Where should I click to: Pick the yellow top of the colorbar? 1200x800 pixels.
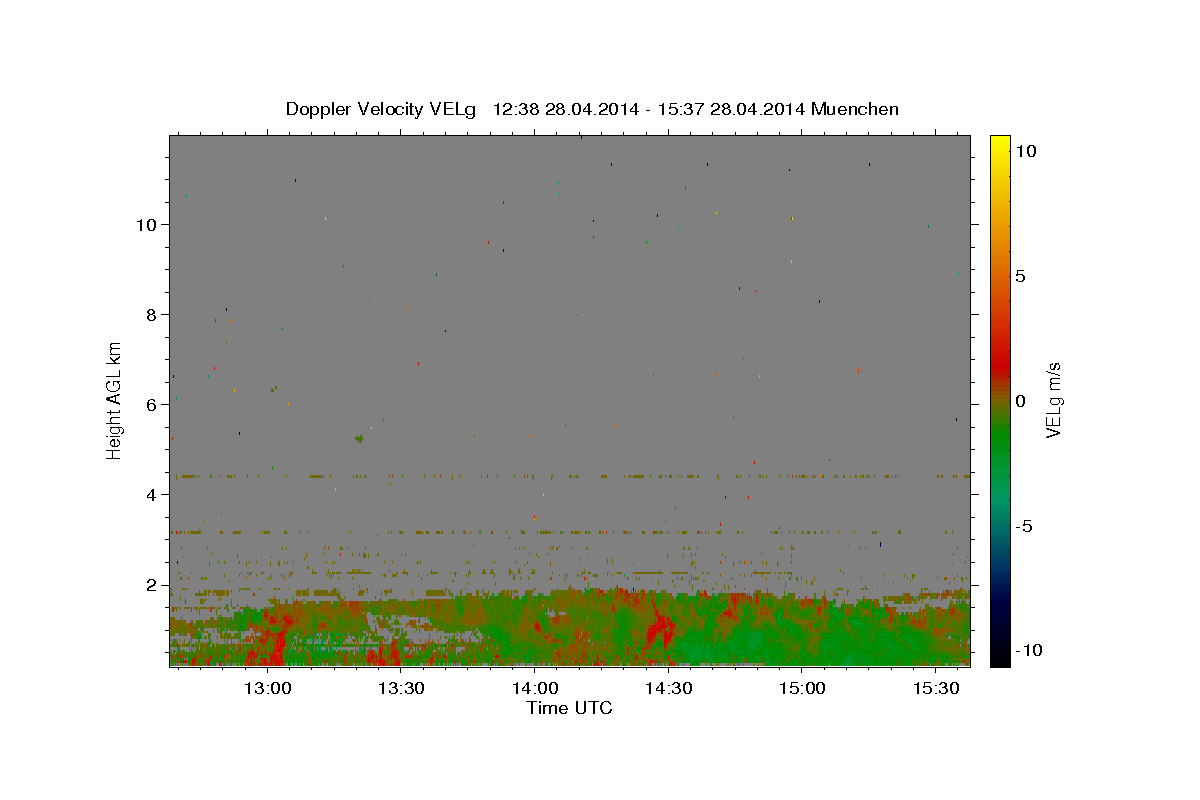(x=999, y=145)
